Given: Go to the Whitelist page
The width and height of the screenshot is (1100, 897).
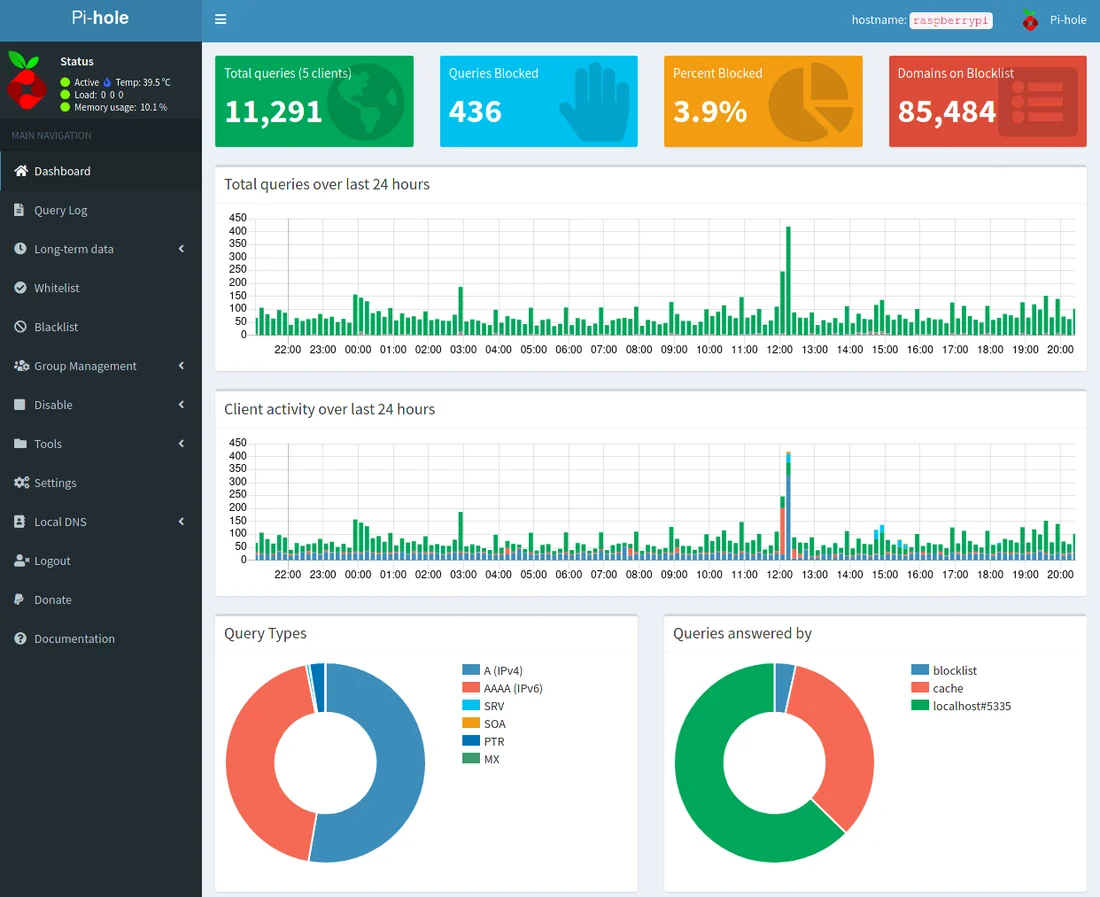Looking at the screenshot, I should pos(101,288).
